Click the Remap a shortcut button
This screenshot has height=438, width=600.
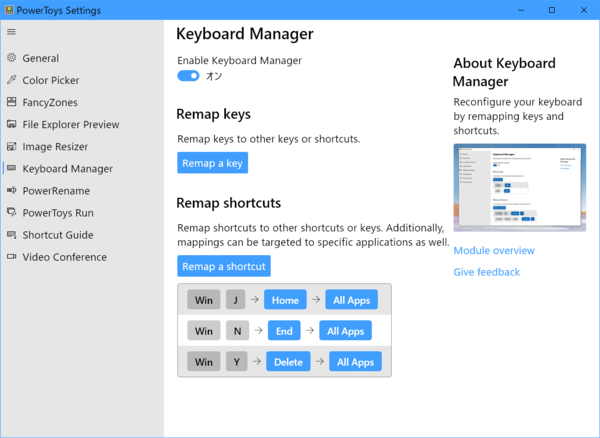pos(224,266)
